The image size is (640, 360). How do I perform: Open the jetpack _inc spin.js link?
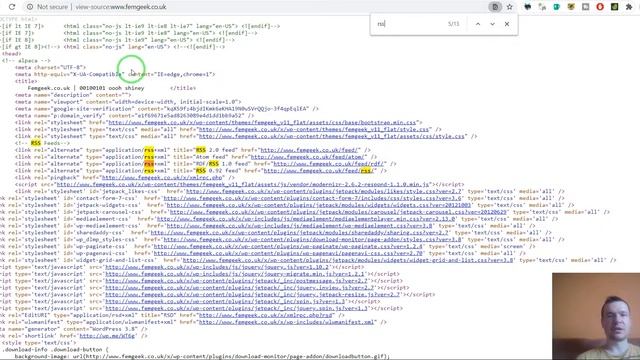pyautogui.click(x=225, y=301)
